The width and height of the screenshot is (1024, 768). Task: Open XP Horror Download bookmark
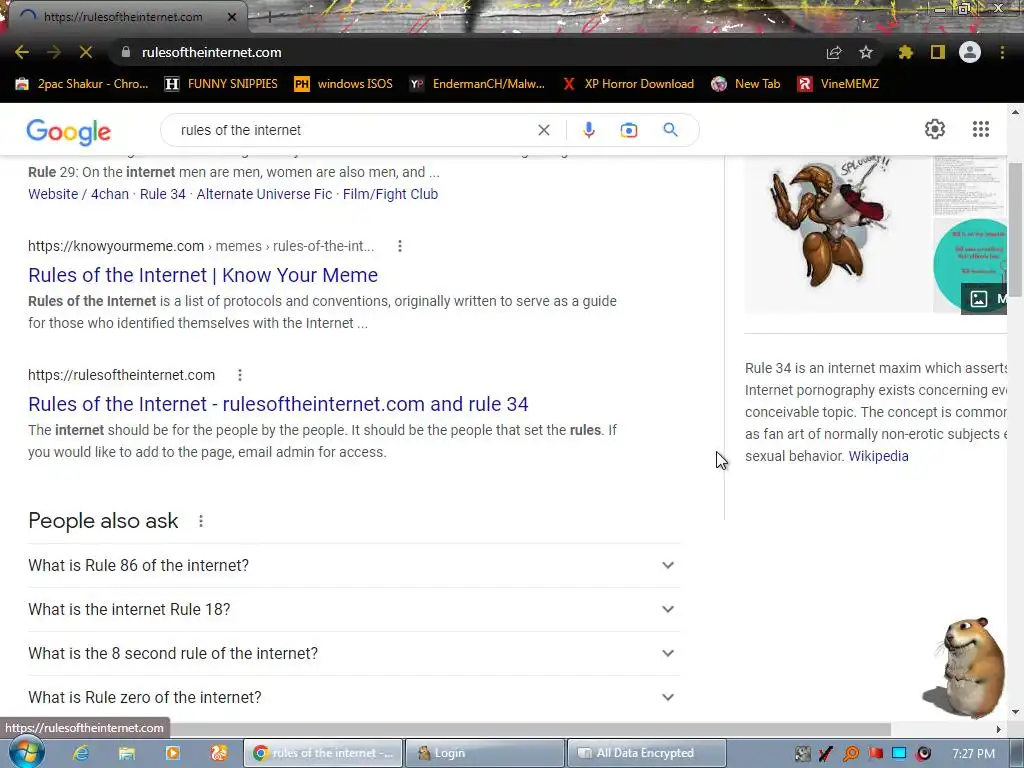click(628, 84)
